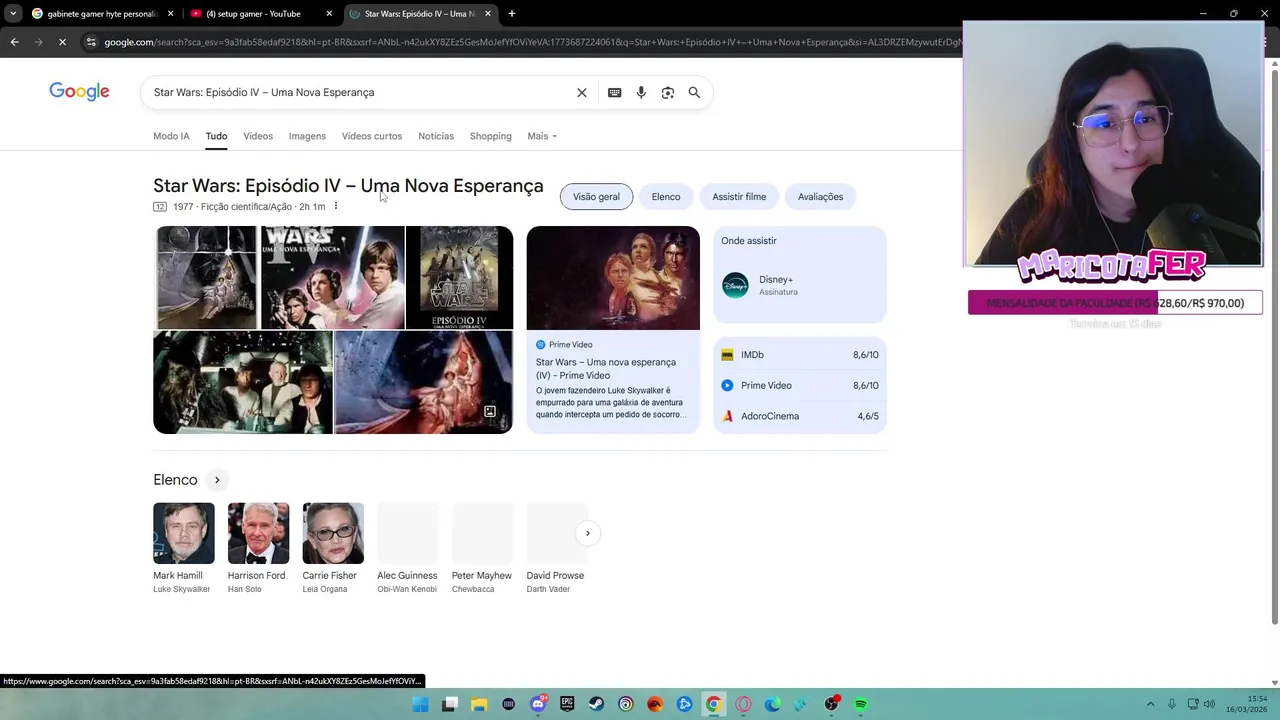Open the Episódio IV poster thumbnail
1280x720 pixels.
459,277
